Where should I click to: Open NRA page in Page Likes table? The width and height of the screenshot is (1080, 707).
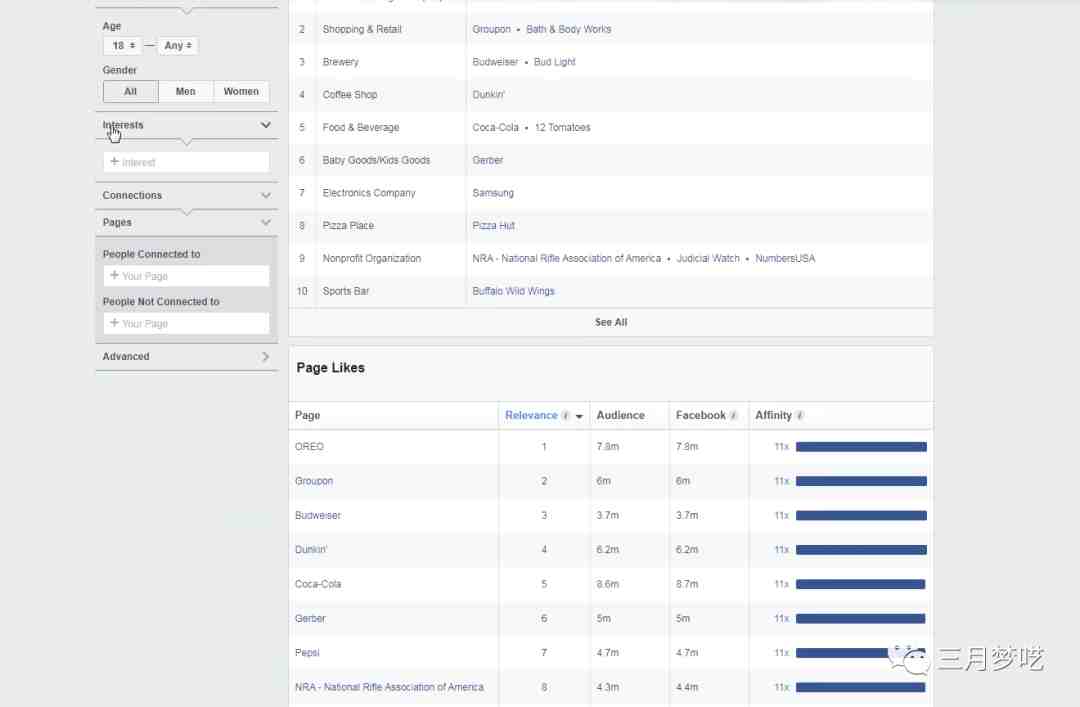point(389,687)
